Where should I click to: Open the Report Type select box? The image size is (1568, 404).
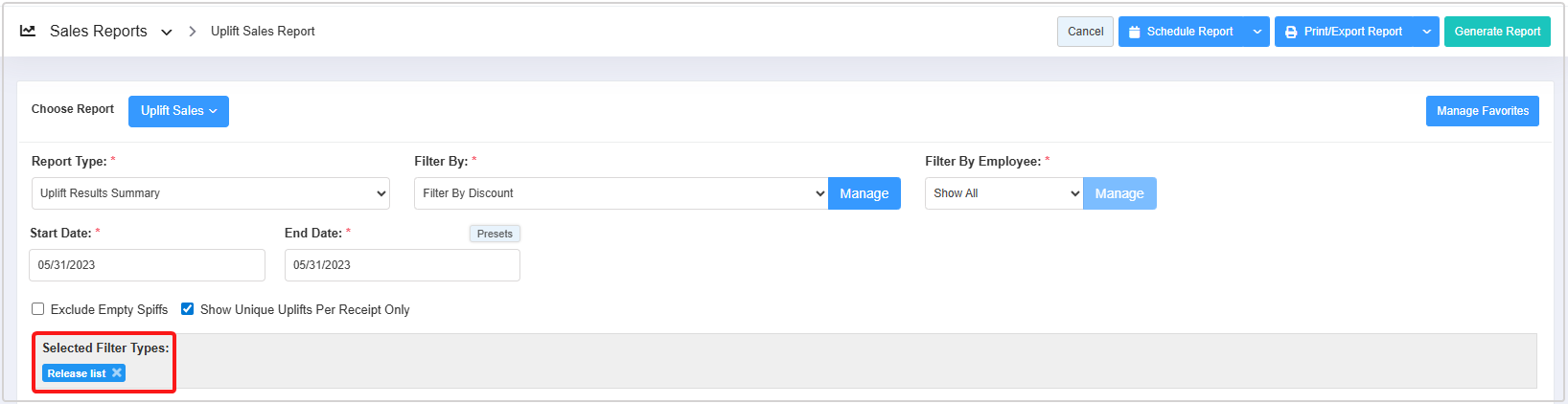coord(210,193)
